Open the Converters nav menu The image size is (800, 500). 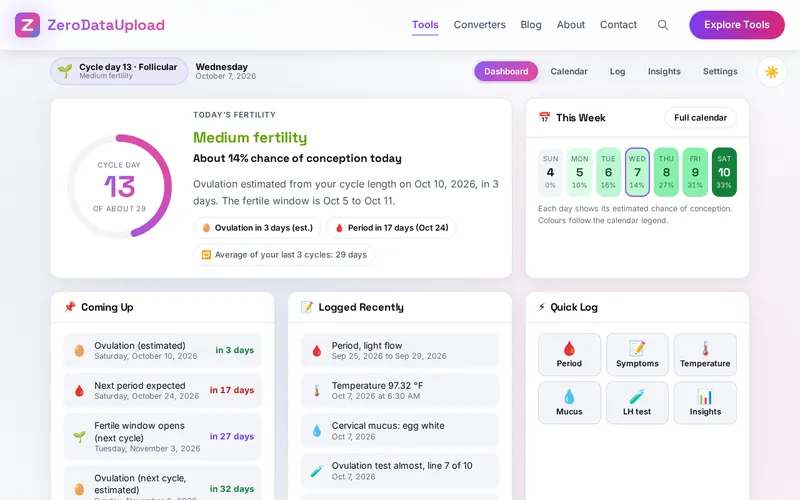tap(480, 25)
